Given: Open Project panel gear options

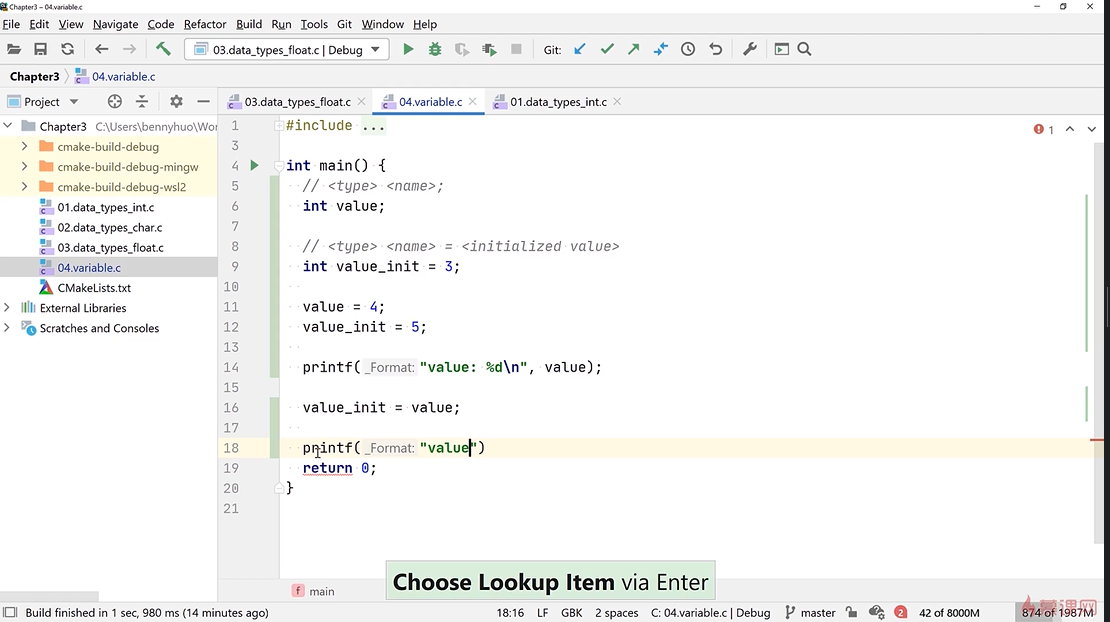Looking at the screenshot, I should click(176, 102).
